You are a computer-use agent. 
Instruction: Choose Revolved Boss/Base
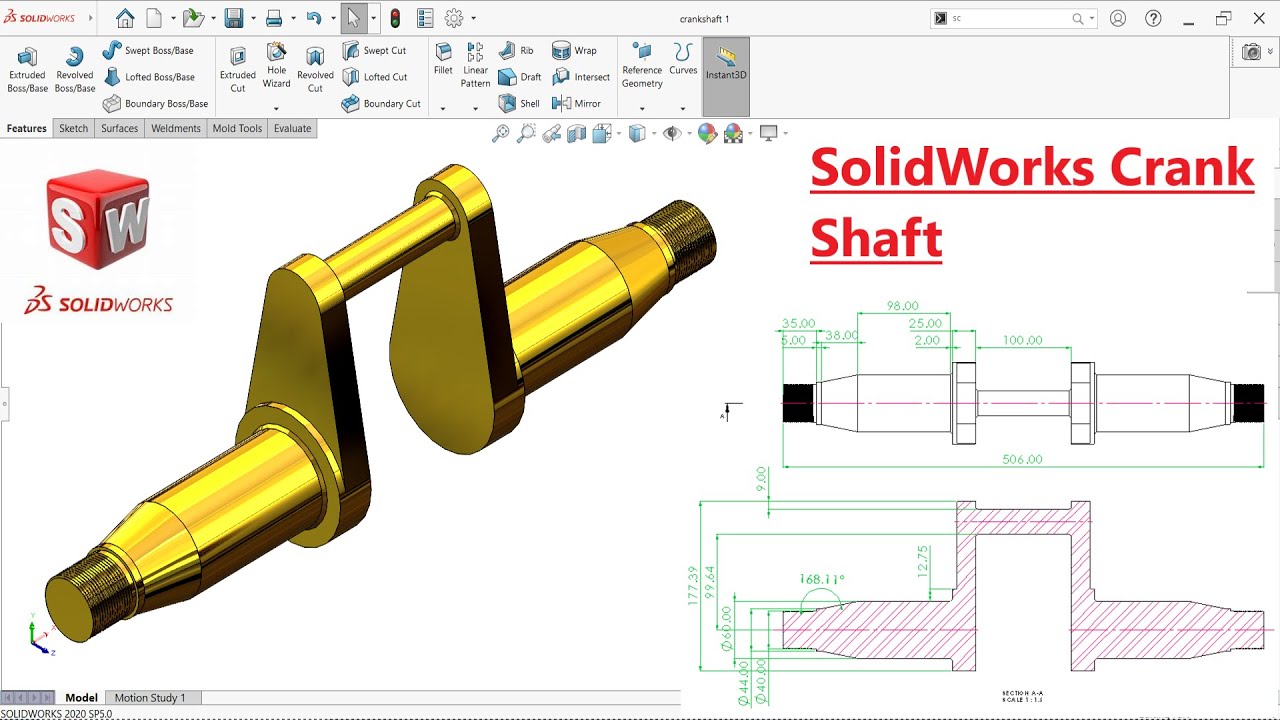(75, 70)
